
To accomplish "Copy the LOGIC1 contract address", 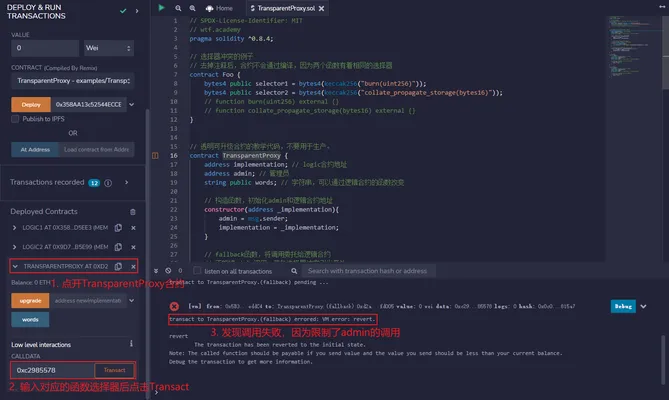I will pyautogui.click(x=118, y=228).
